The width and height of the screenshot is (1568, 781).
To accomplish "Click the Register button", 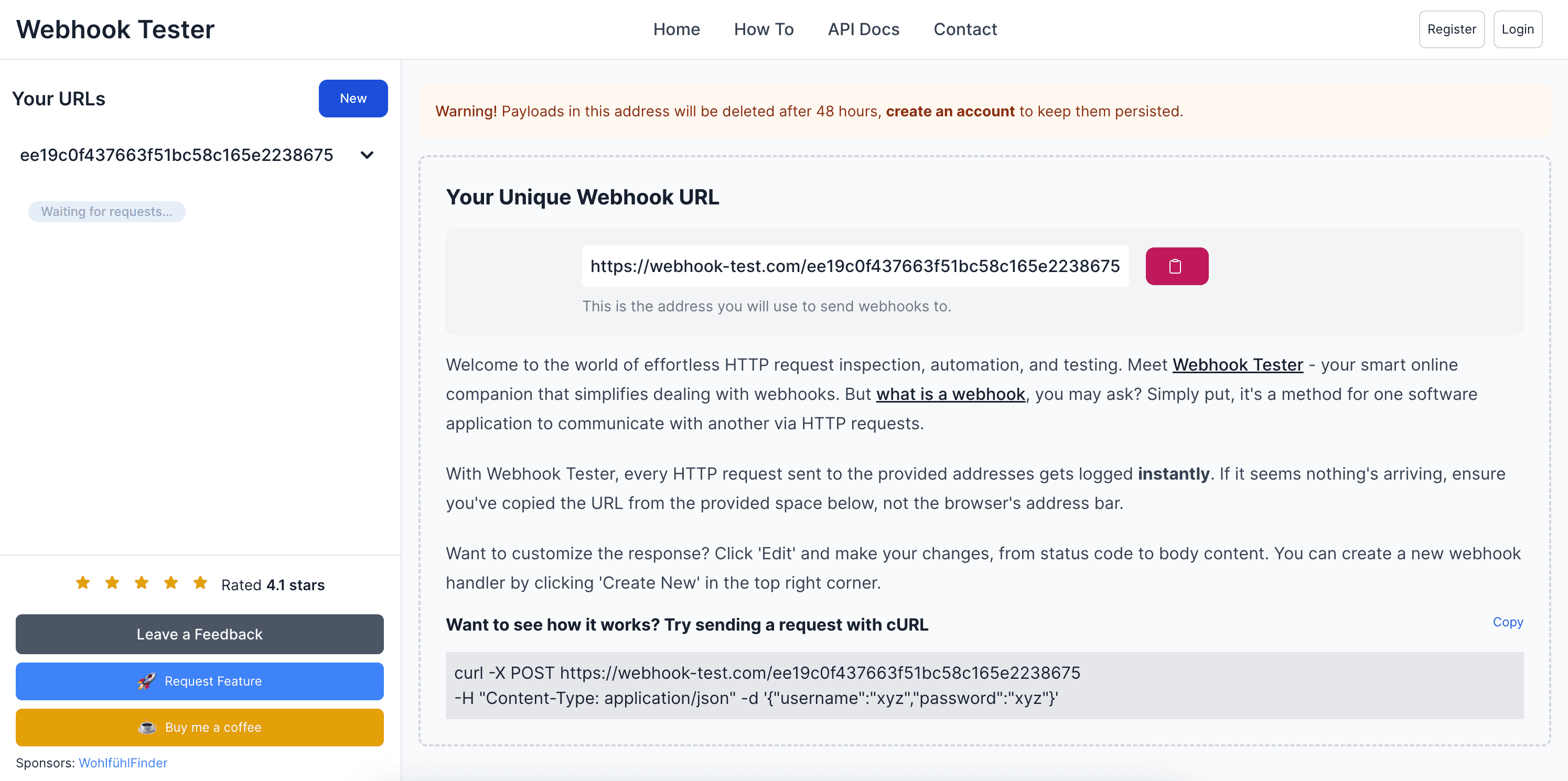I will click(x=1452, y=29).
